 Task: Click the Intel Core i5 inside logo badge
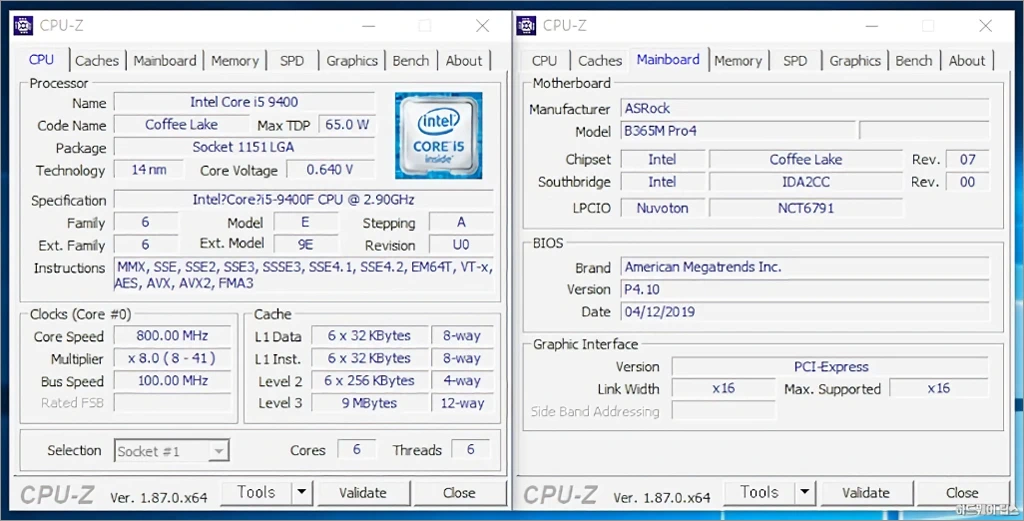point(438,136)
